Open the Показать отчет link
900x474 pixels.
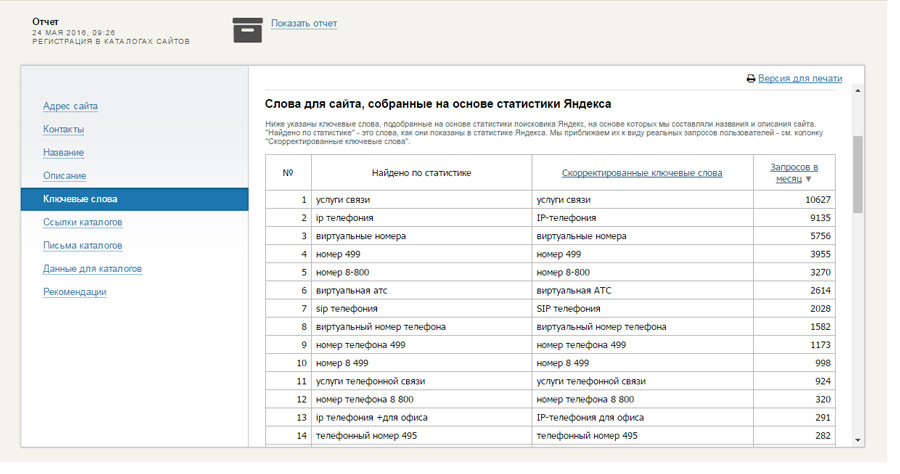[304, 23]
